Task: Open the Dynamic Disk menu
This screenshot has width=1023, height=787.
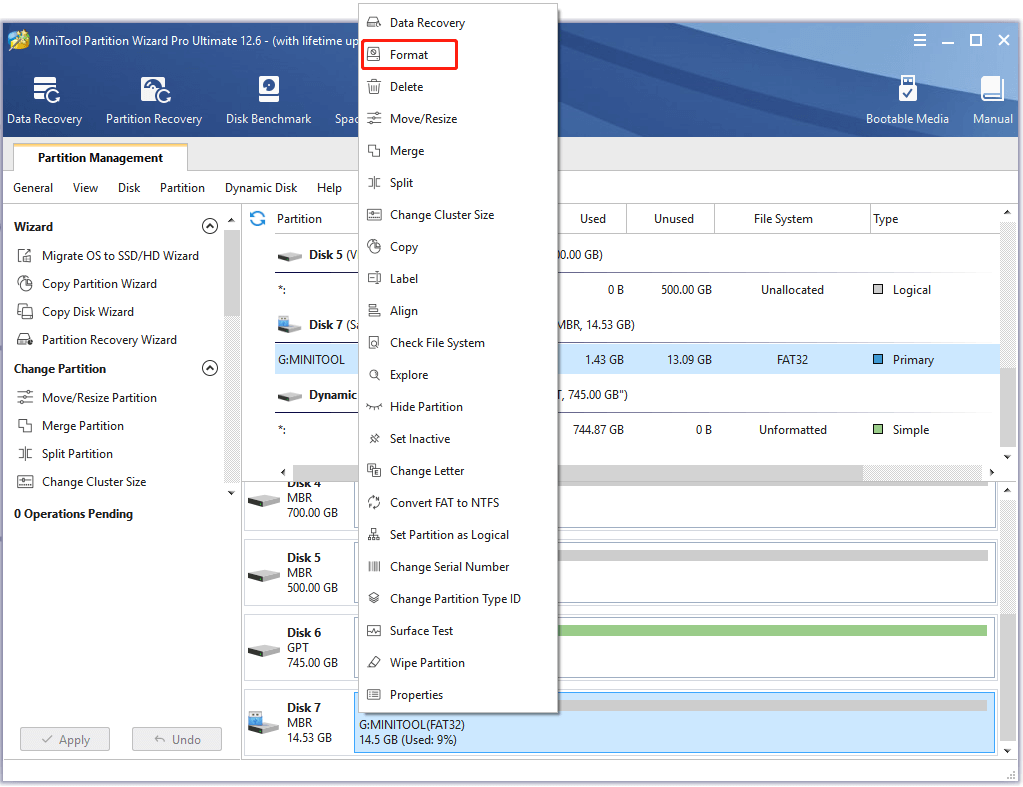Action: (x=261, y=188)
